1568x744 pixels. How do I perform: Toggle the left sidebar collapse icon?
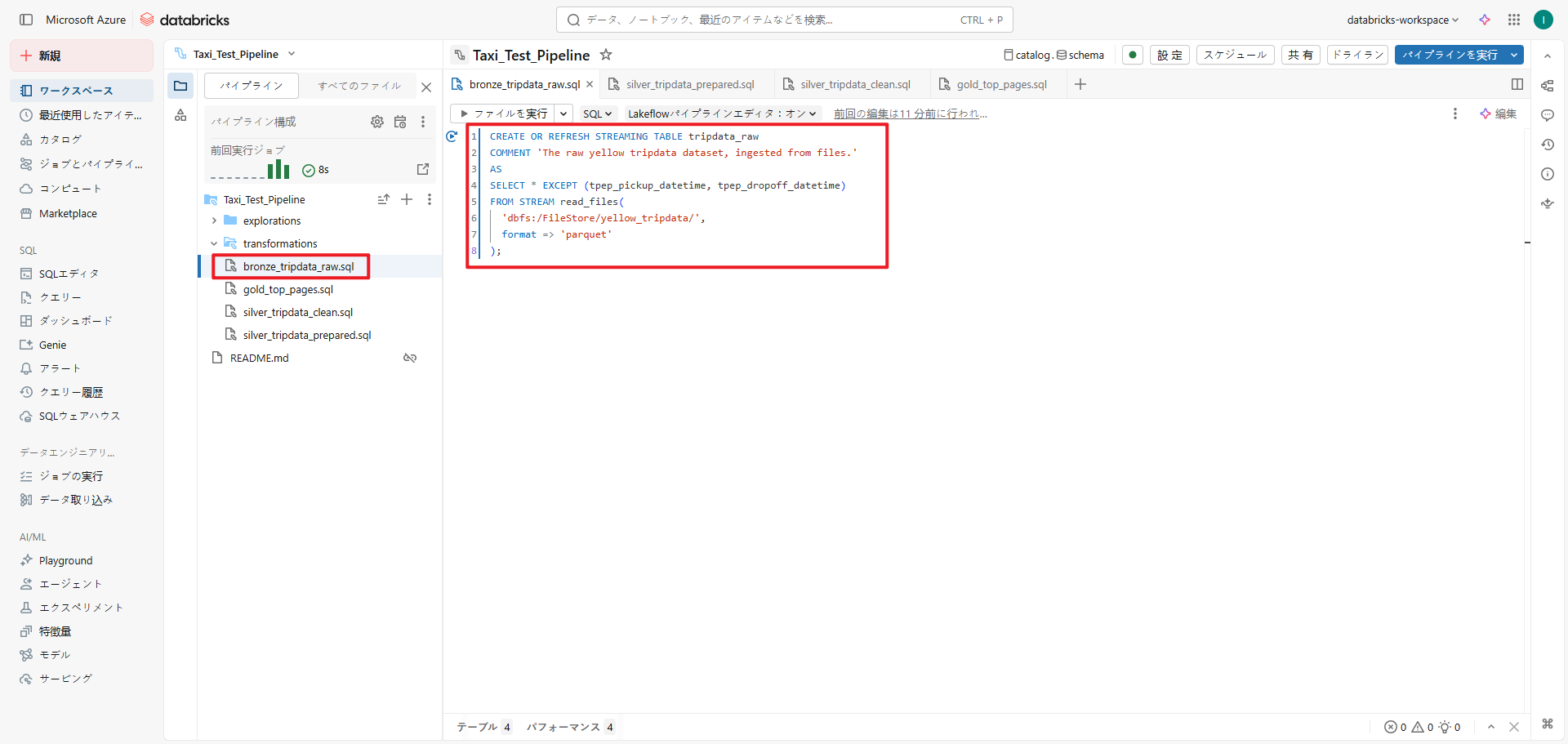click(x=26, y=20)
